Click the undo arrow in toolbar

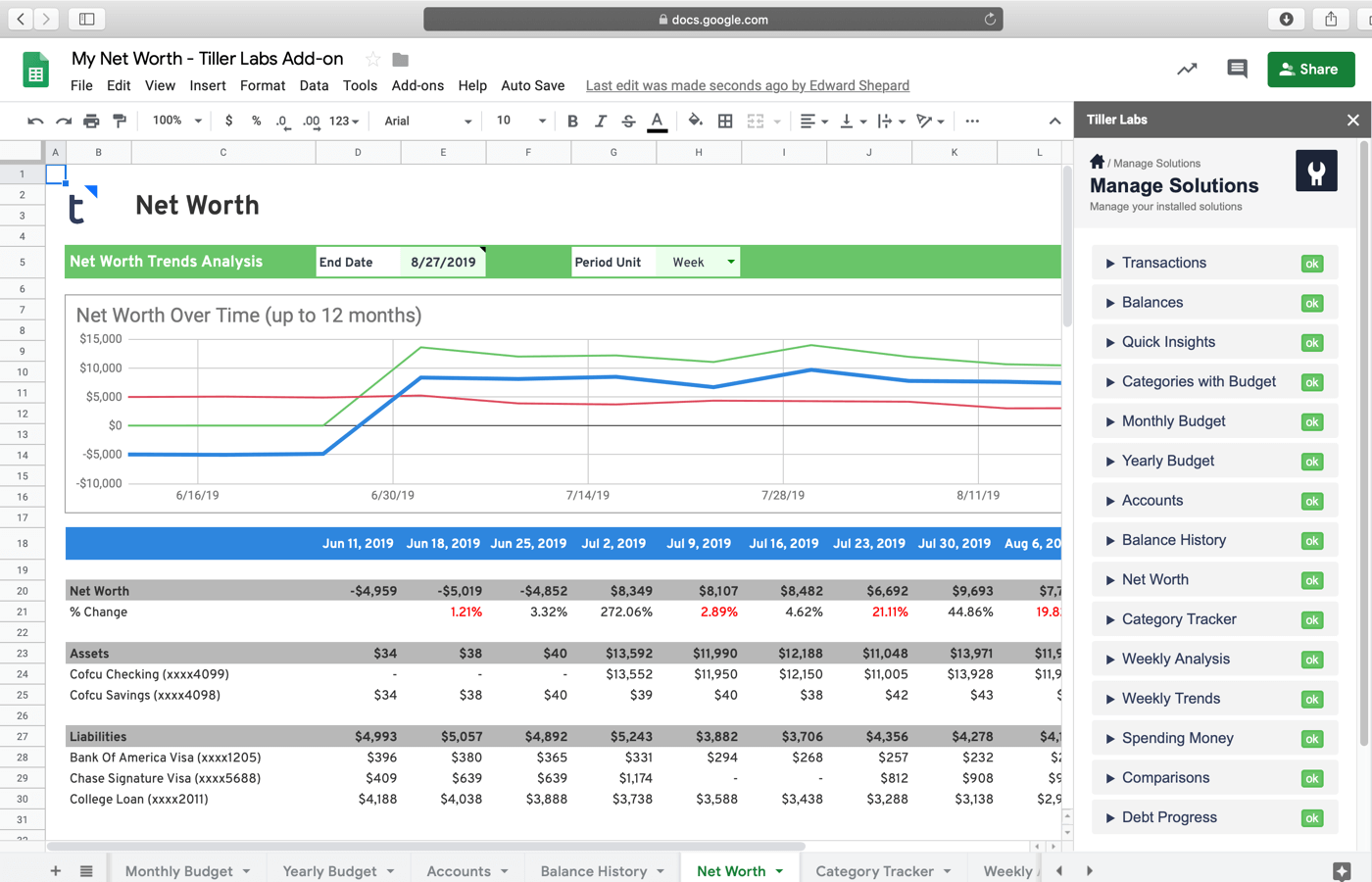click(35, 122)
